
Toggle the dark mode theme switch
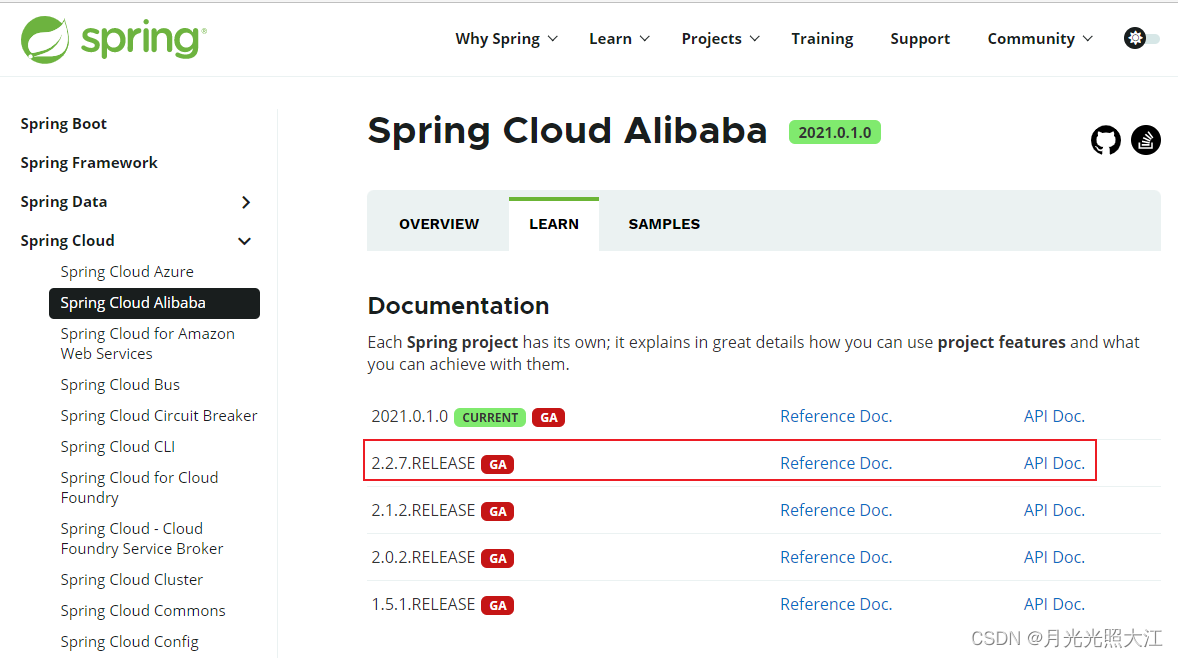point(1141,38)
